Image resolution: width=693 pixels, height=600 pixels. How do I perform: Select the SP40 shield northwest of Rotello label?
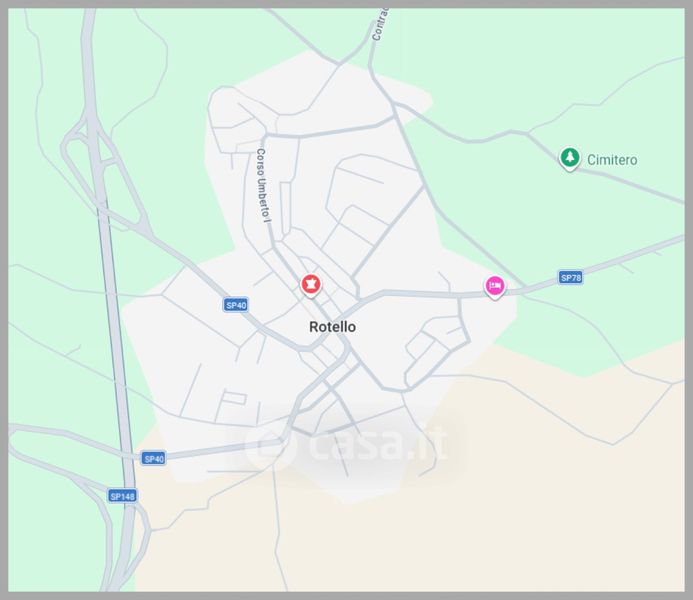tap(236, 305)
